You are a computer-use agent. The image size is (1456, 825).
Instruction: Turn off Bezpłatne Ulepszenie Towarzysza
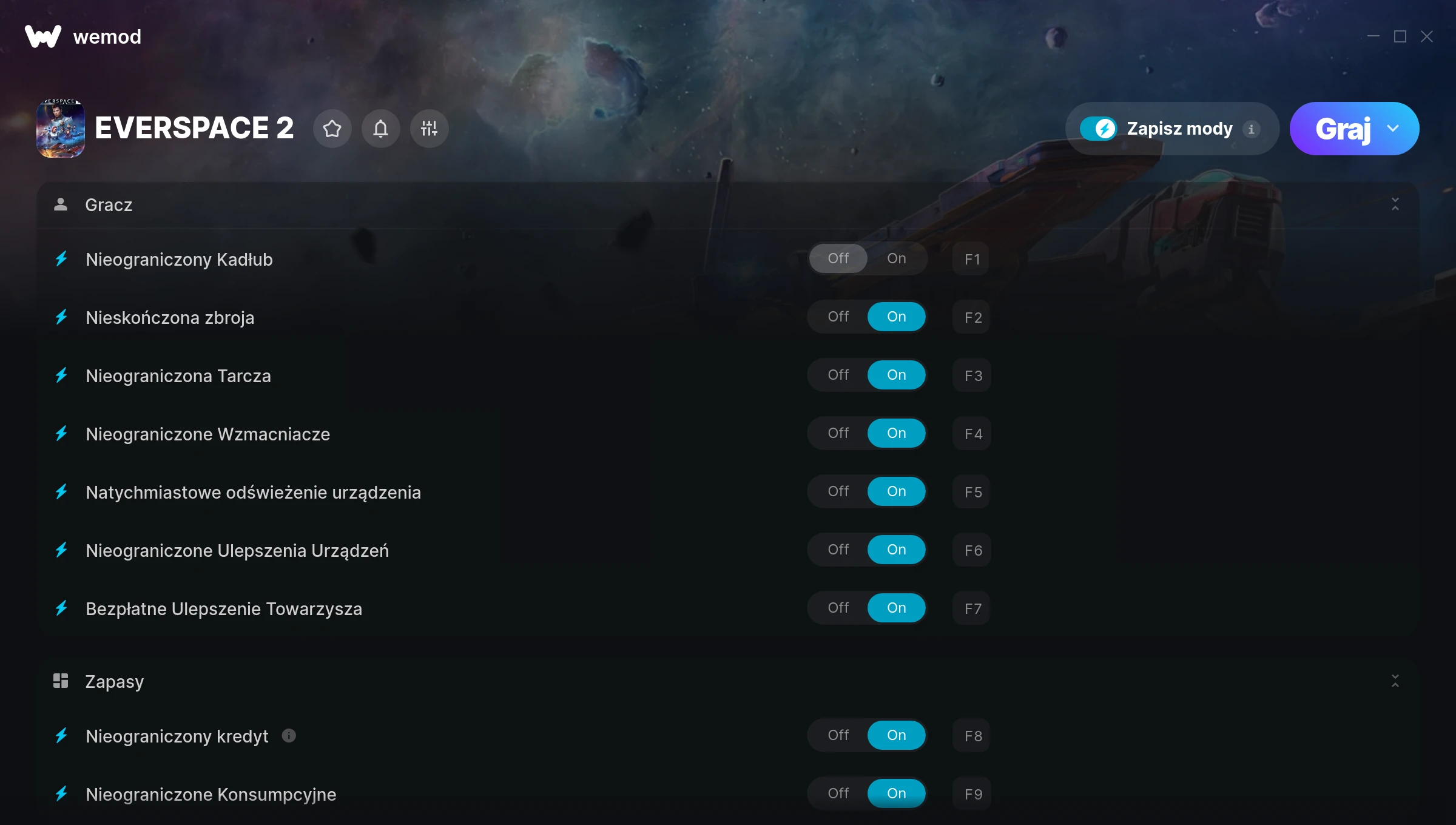pos(838,608)
